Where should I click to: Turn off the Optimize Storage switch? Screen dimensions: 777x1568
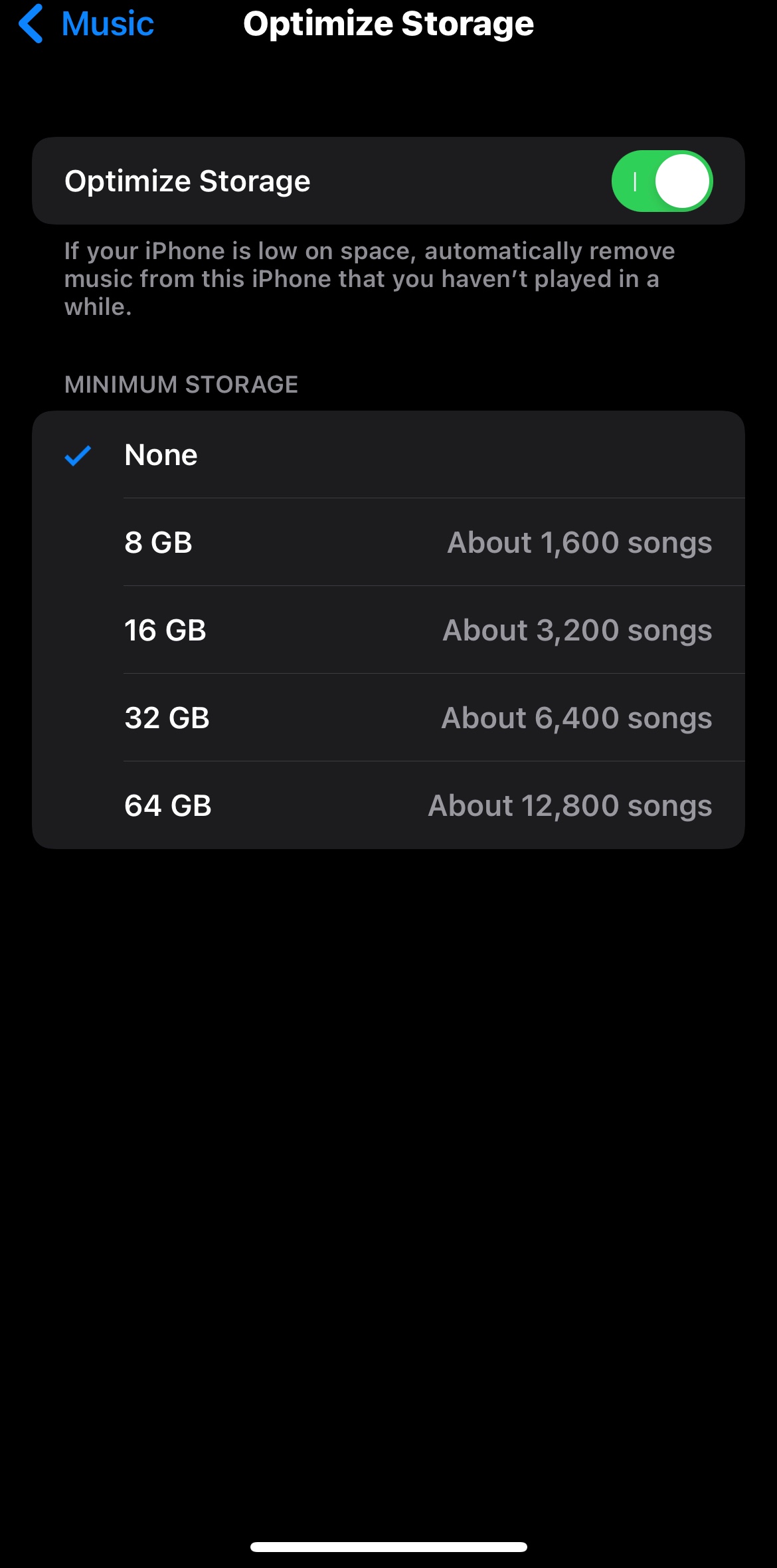click(661, 181)
